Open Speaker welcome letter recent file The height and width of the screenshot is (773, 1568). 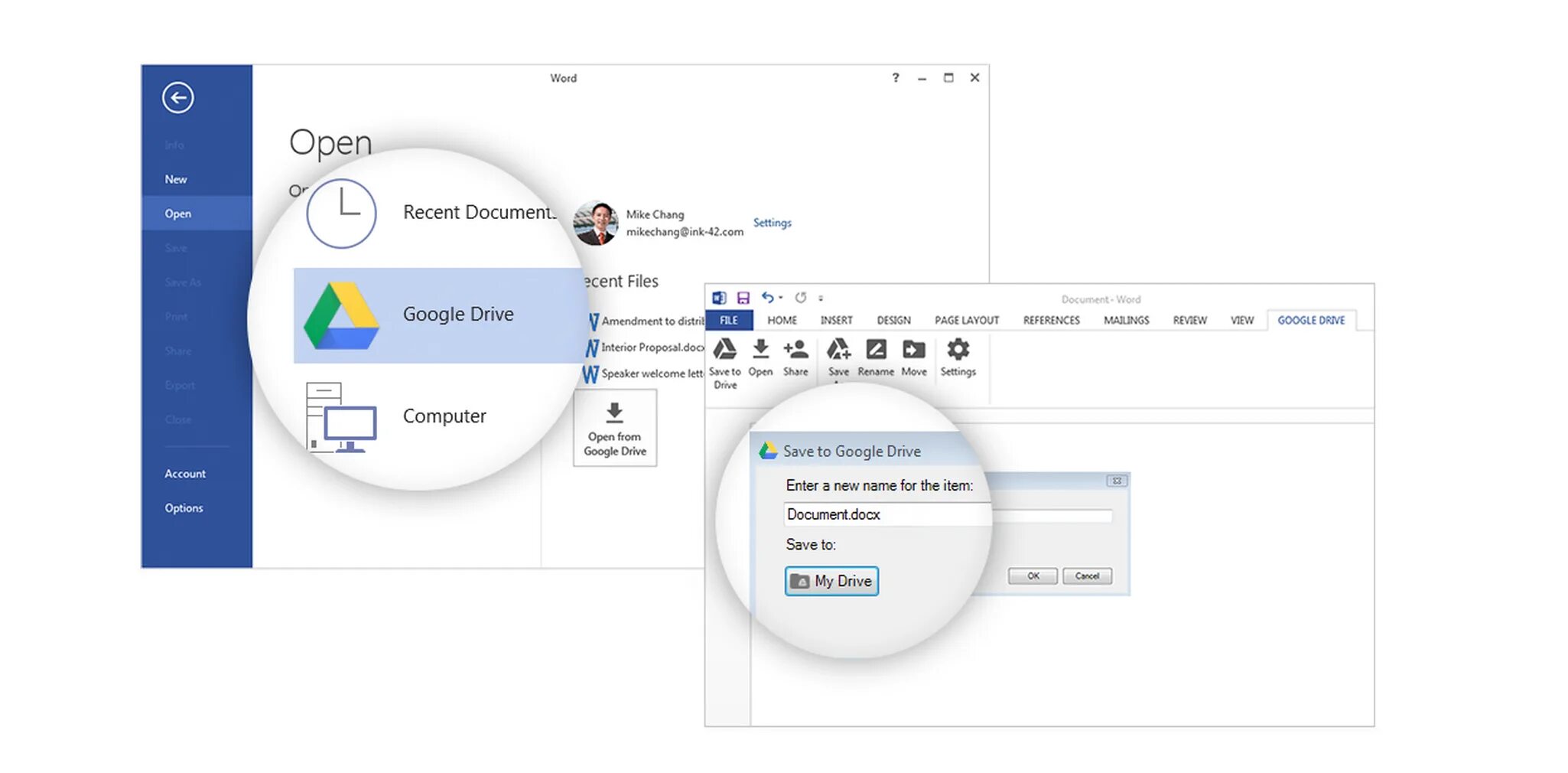pyautogui.click(x=643, y=373)
